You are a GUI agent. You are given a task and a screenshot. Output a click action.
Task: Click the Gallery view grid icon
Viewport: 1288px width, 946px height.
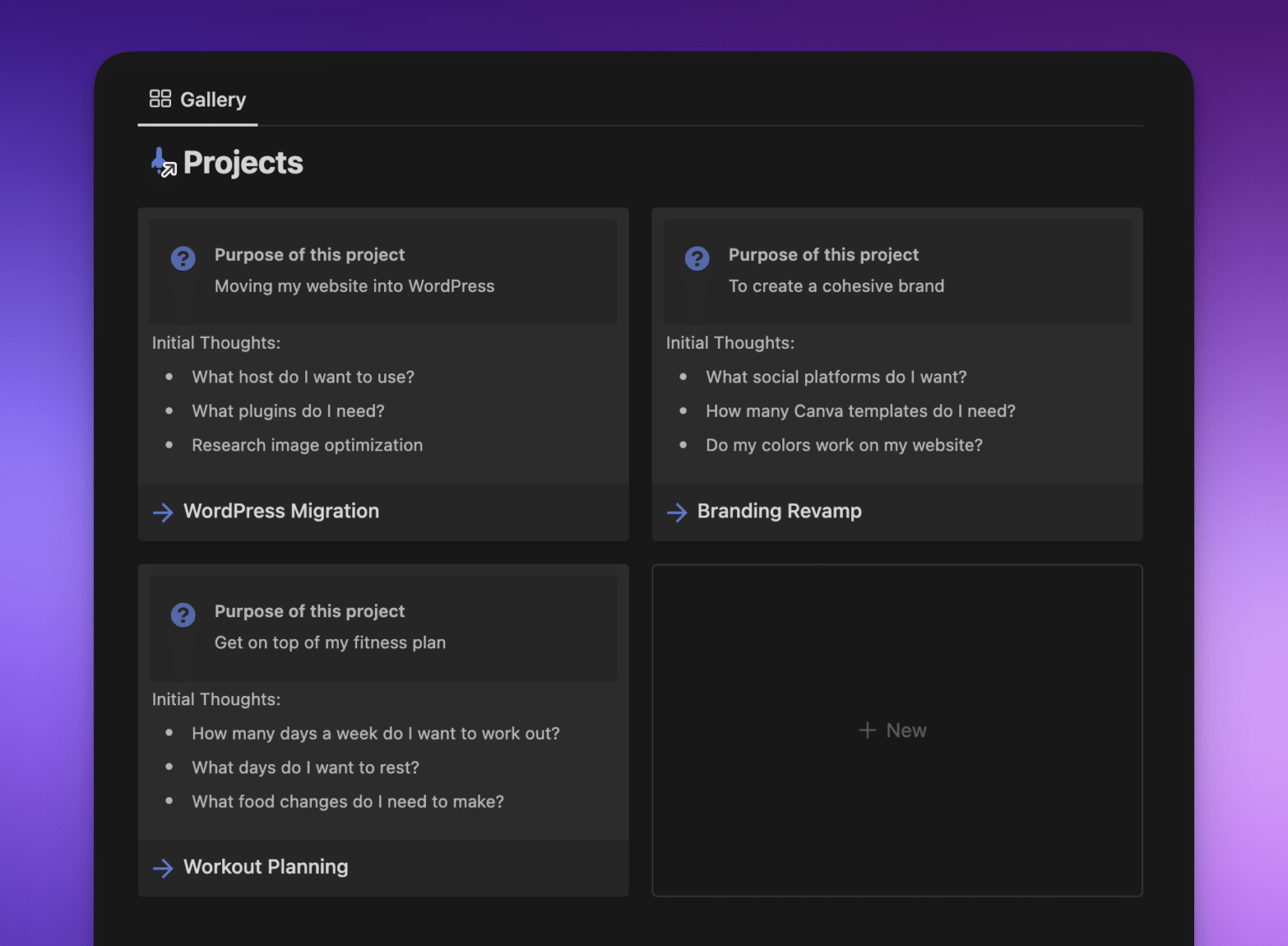(x=160, y=99)
